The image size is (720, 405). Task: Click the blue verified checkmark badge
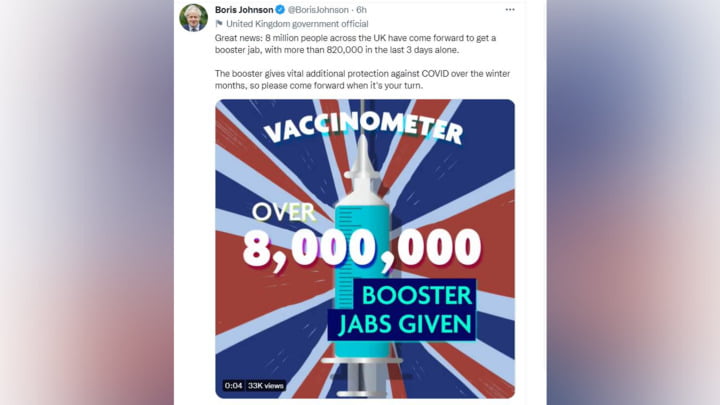point(280,9)
